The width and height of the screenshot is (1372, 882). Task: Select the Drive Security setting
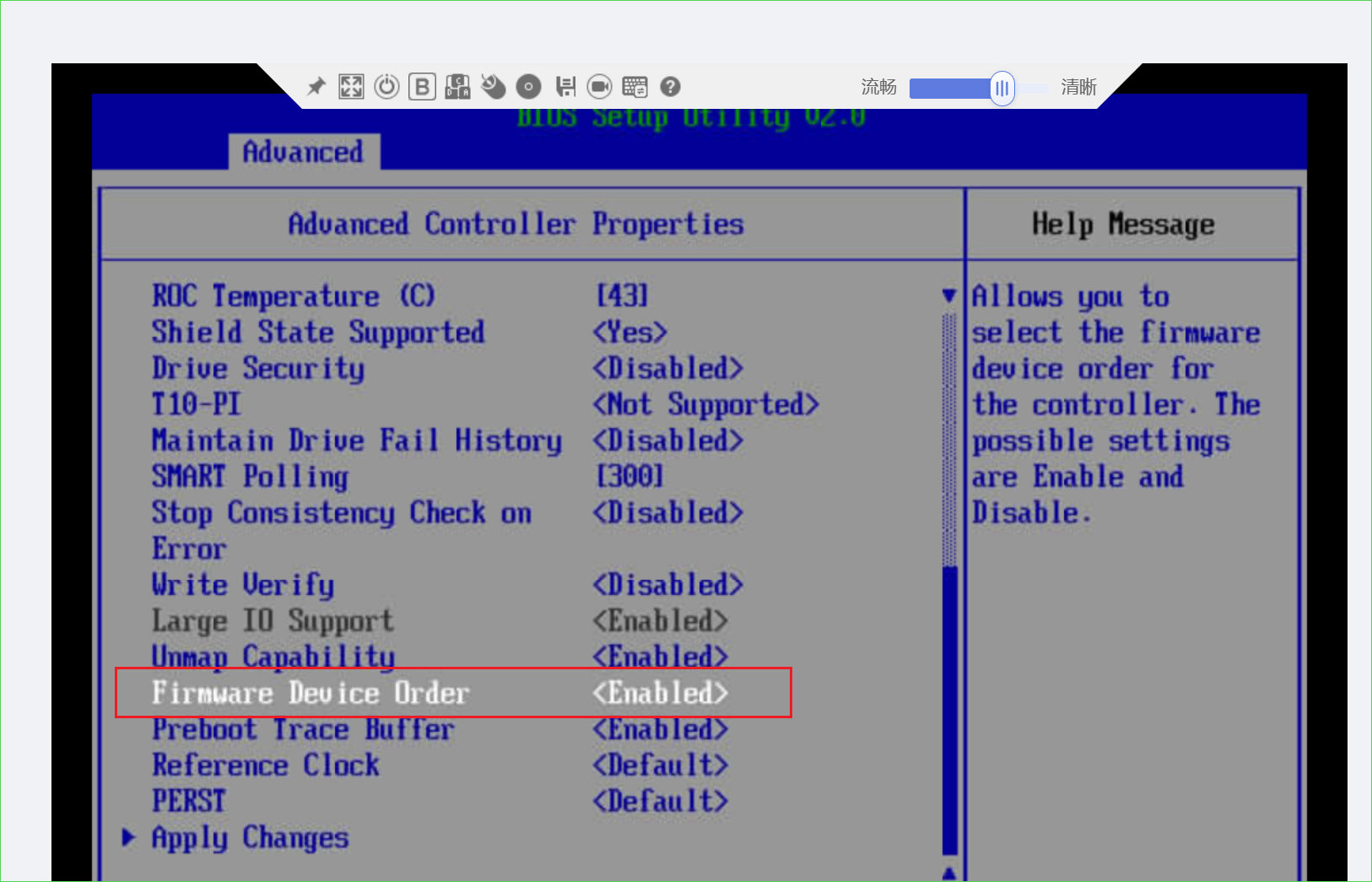pos(258,369)
